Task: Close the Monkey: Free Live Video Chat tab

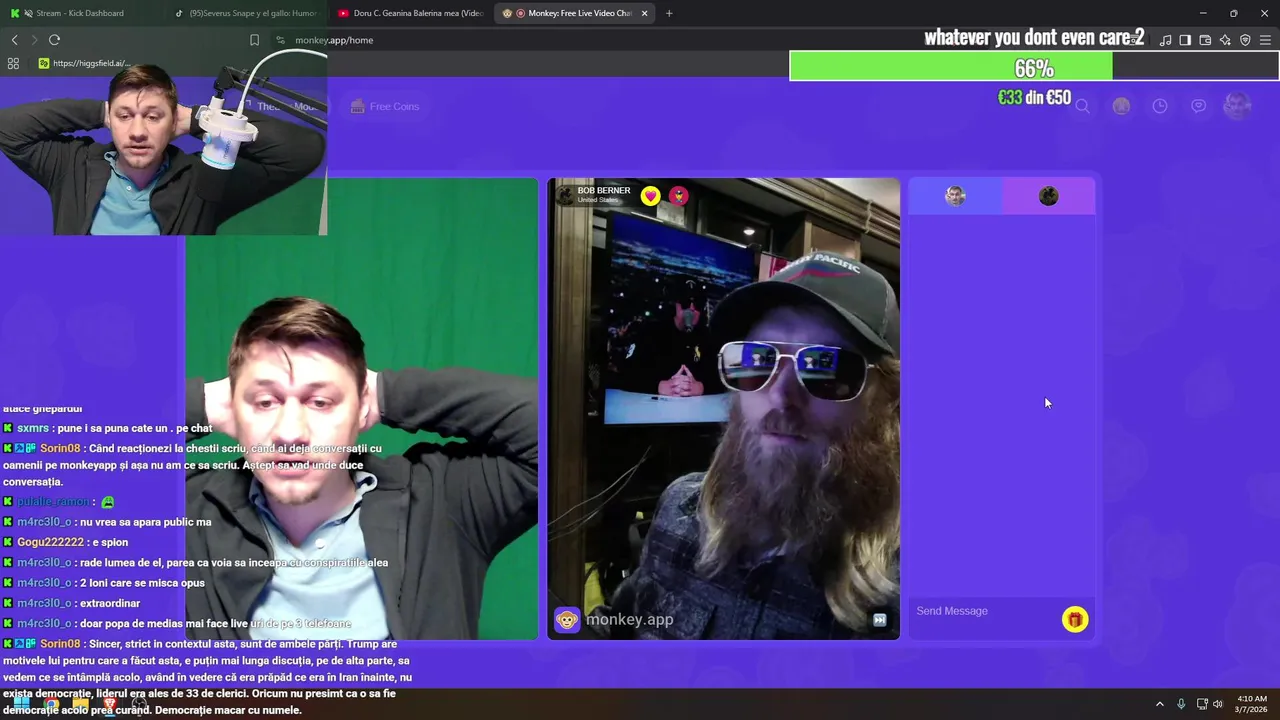Action: (x=644, y=13)
